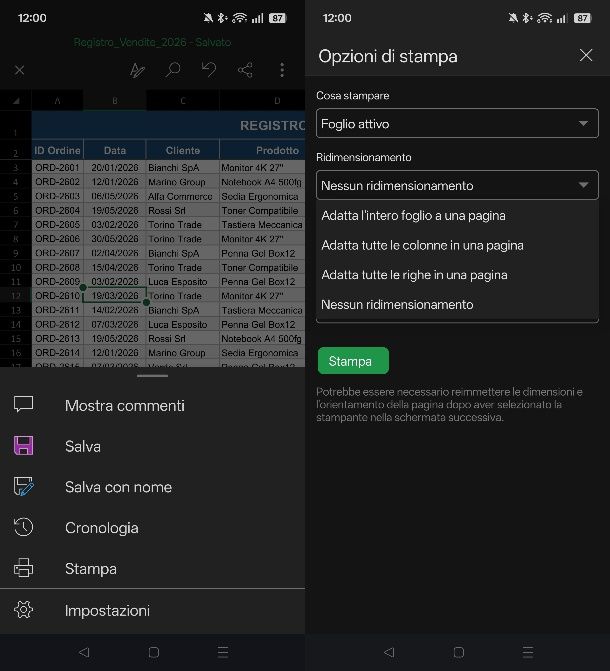Image resolution: width=610 pixels, height=671 pixels.
Task: Tap row header 12
Action: tap(16, 295)
